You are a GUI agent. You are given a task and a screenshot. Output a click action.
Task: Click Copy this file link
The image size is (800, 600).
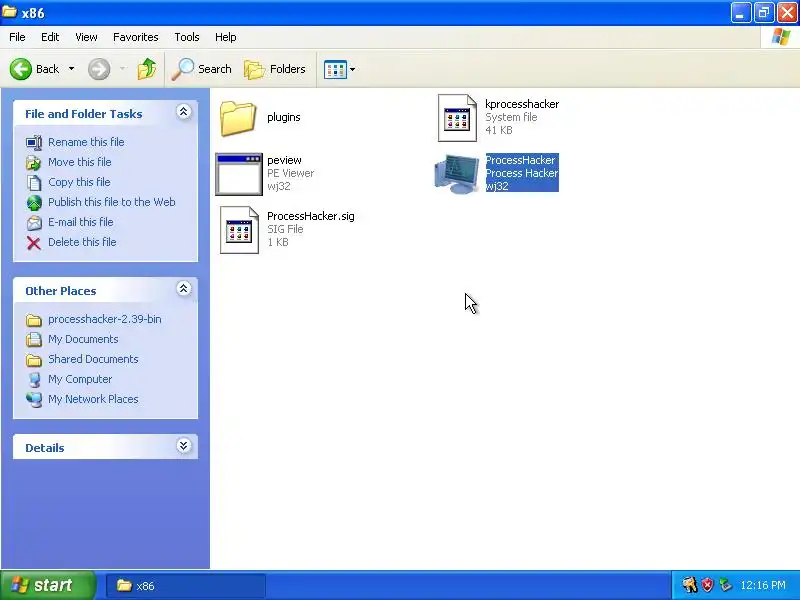click(x=79, y=182)
